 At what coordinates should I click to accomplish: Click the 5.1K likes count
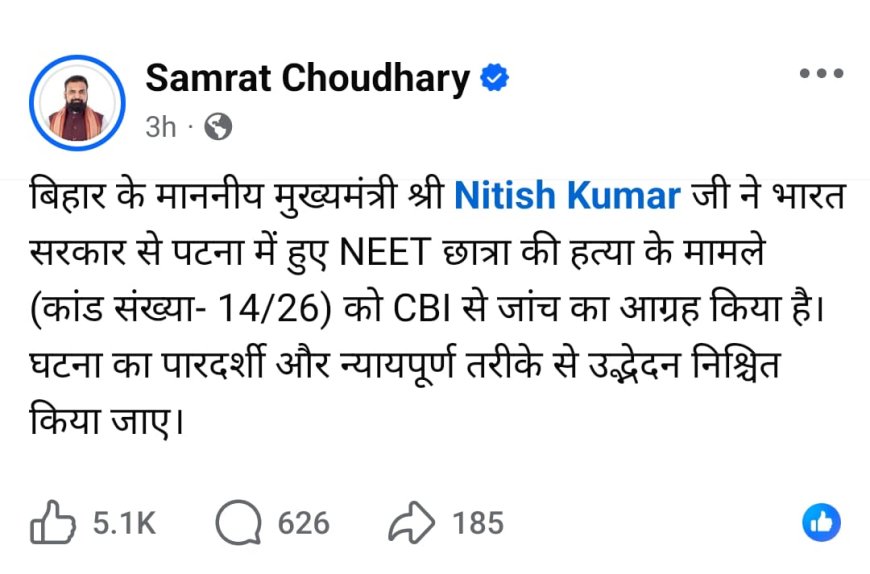124,523
